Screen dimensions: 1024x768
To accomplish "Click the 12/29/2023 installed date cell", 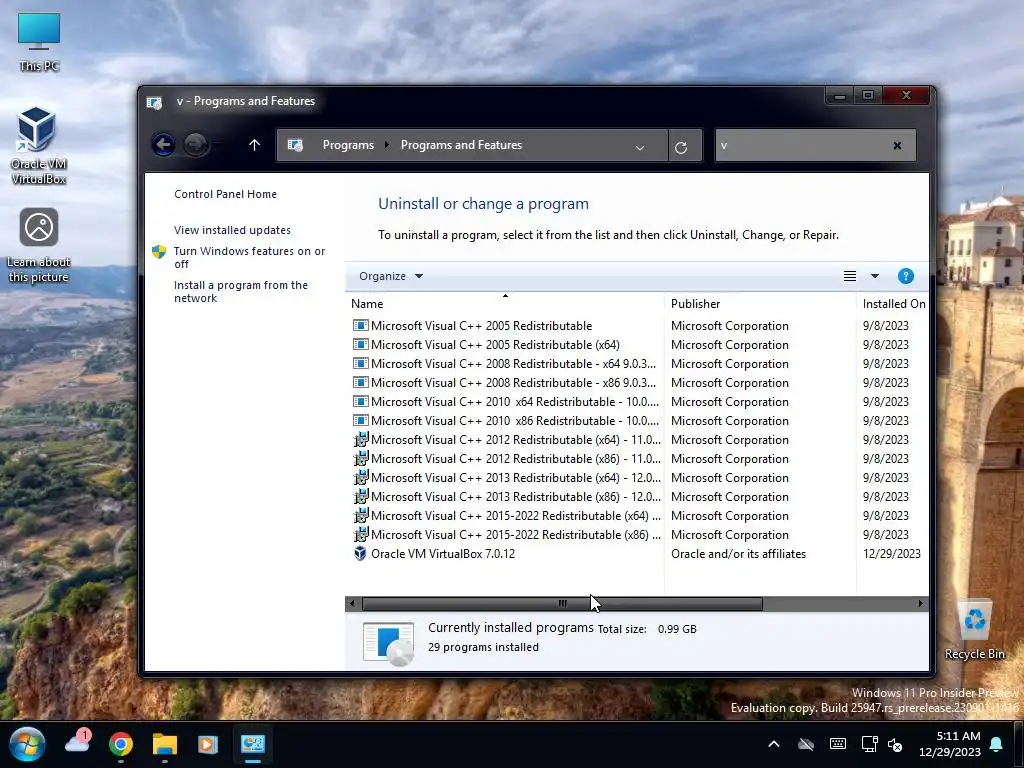I will click(891, 554).
